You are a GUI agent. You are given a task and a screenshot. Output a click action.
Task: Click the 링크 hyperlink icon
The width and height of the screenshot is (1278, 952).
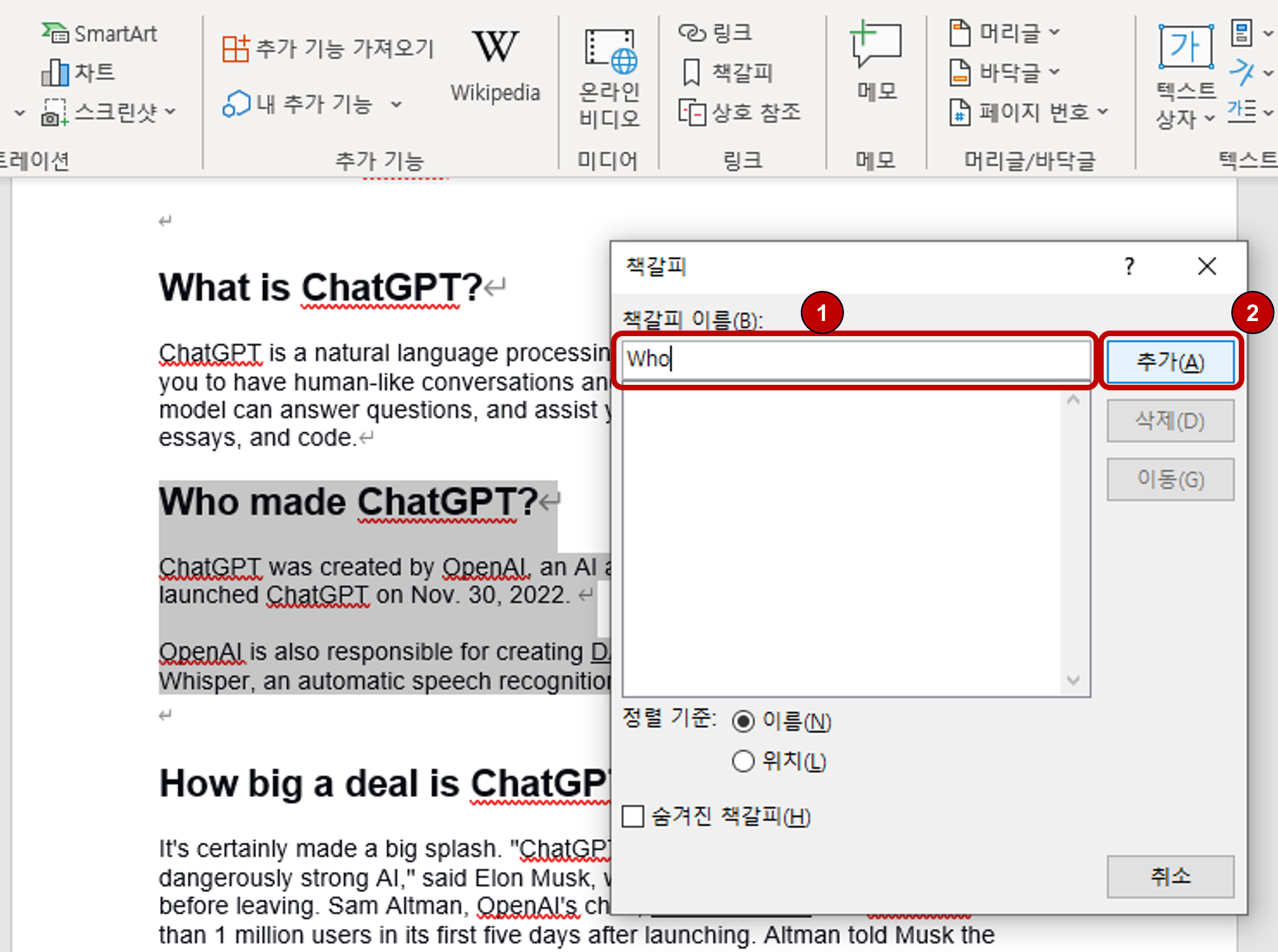point(691,33)
